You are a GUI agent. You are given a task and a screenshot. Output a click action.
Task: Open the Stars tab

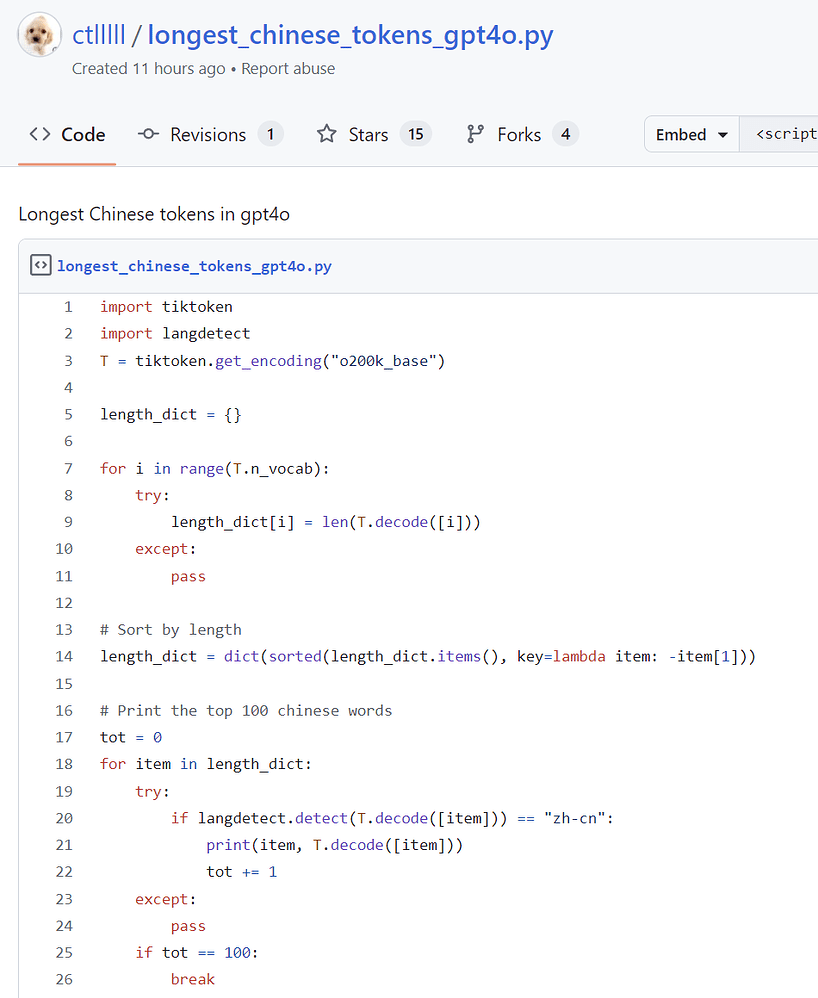374,135
